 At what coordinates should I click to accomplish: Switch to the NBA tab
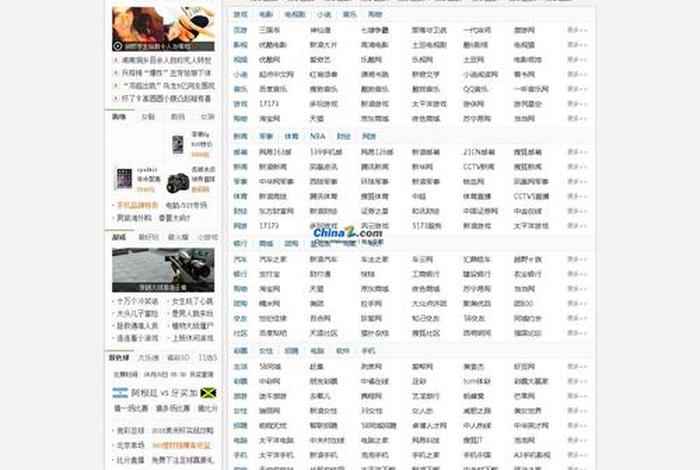(x=317, y=136)
